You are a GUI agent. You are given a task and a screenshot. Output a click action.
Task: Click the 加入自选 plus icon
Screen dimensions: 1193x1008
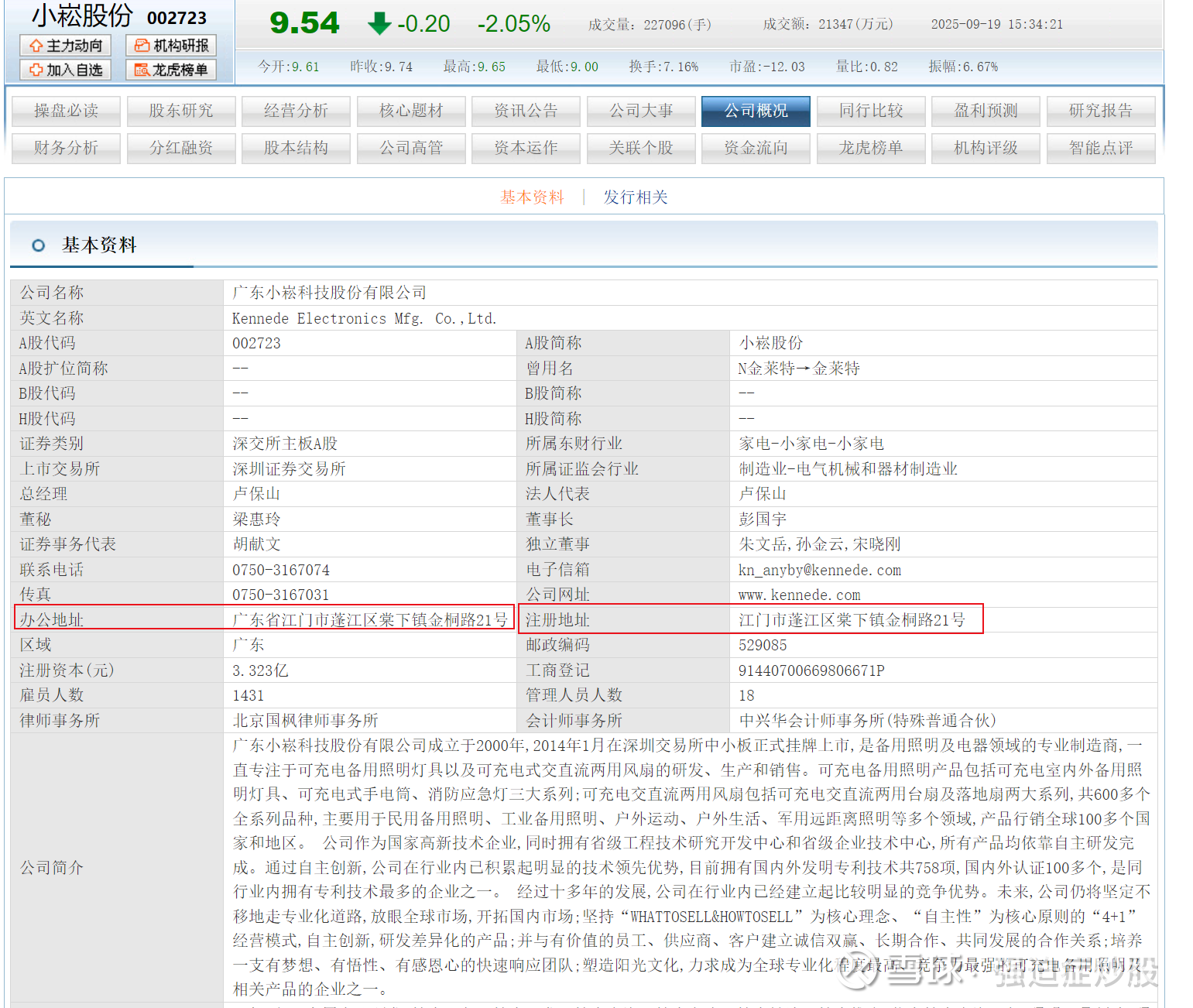[x=36, y=70]
